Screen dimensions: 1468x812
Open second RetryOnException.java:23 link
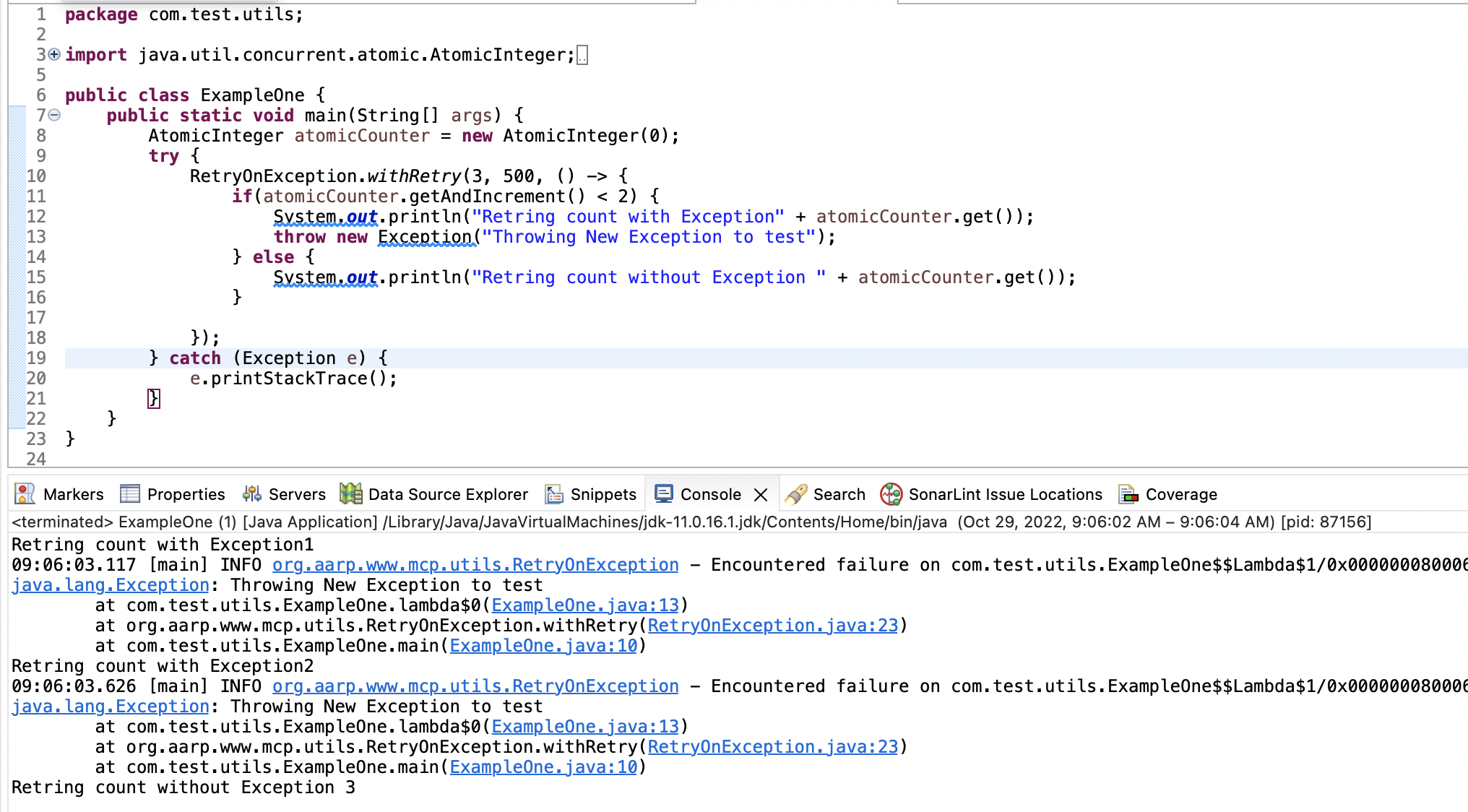point(772,747)
